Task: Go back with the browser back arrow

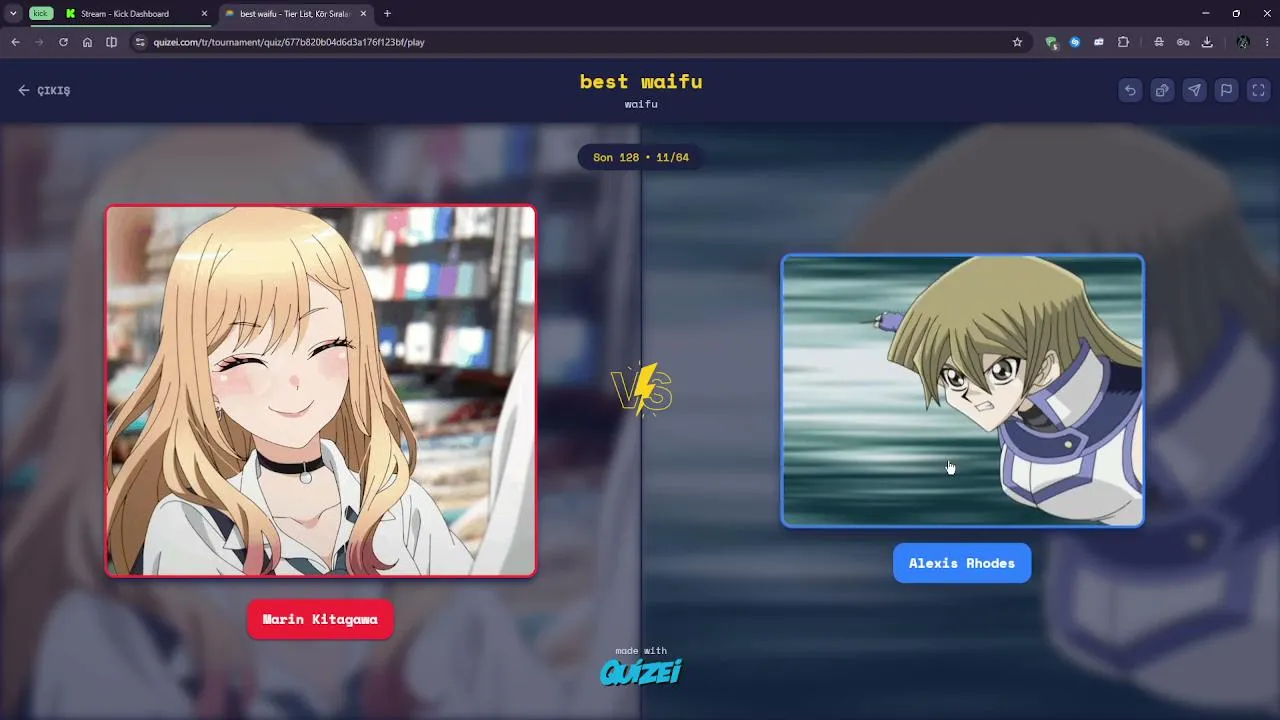Action: click(15, 42)
